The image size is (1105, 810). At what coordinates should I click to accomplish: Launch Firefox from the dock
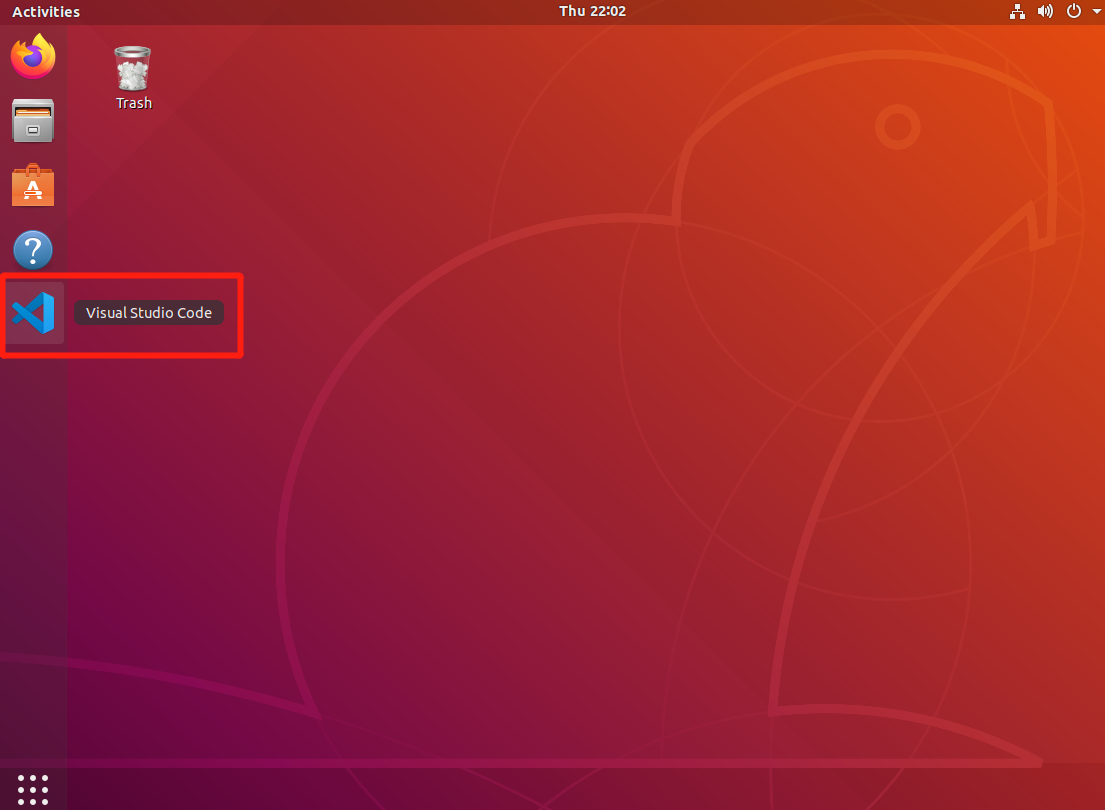[x=33, y=56]
